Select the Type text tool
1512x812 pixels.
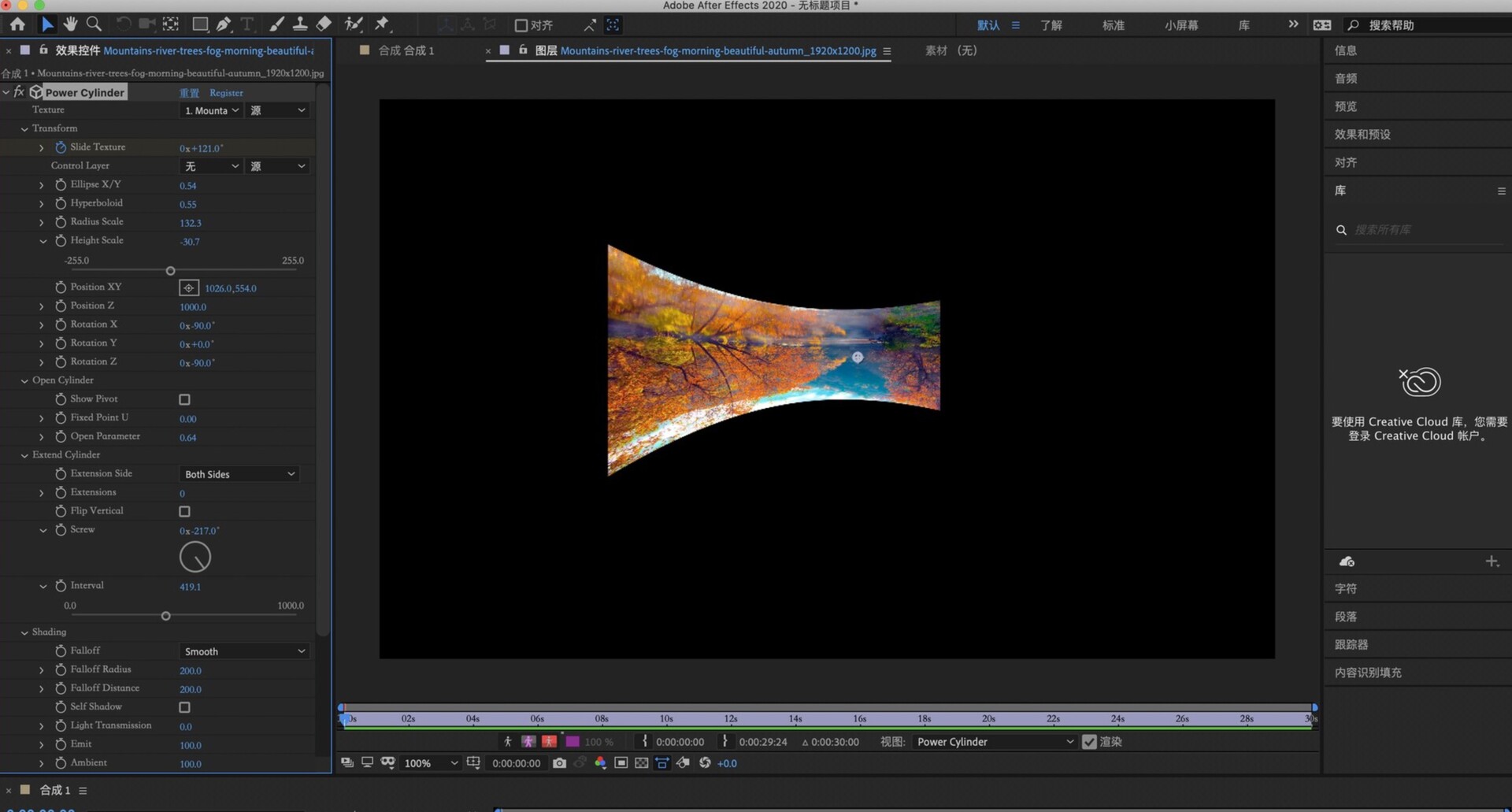[247, 24]
